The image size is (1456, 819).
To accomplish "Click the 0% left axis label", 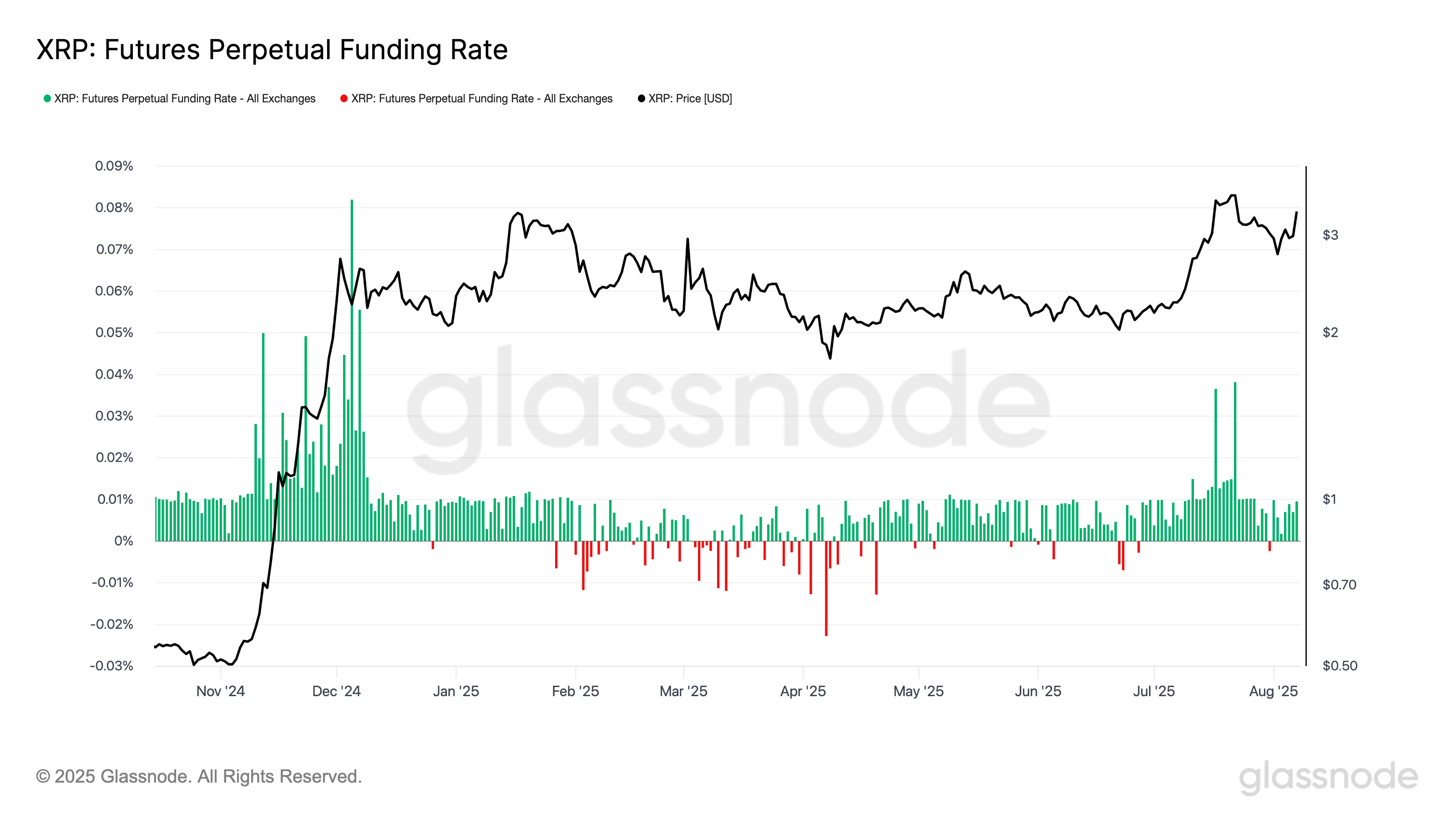I will pos(124,541).
